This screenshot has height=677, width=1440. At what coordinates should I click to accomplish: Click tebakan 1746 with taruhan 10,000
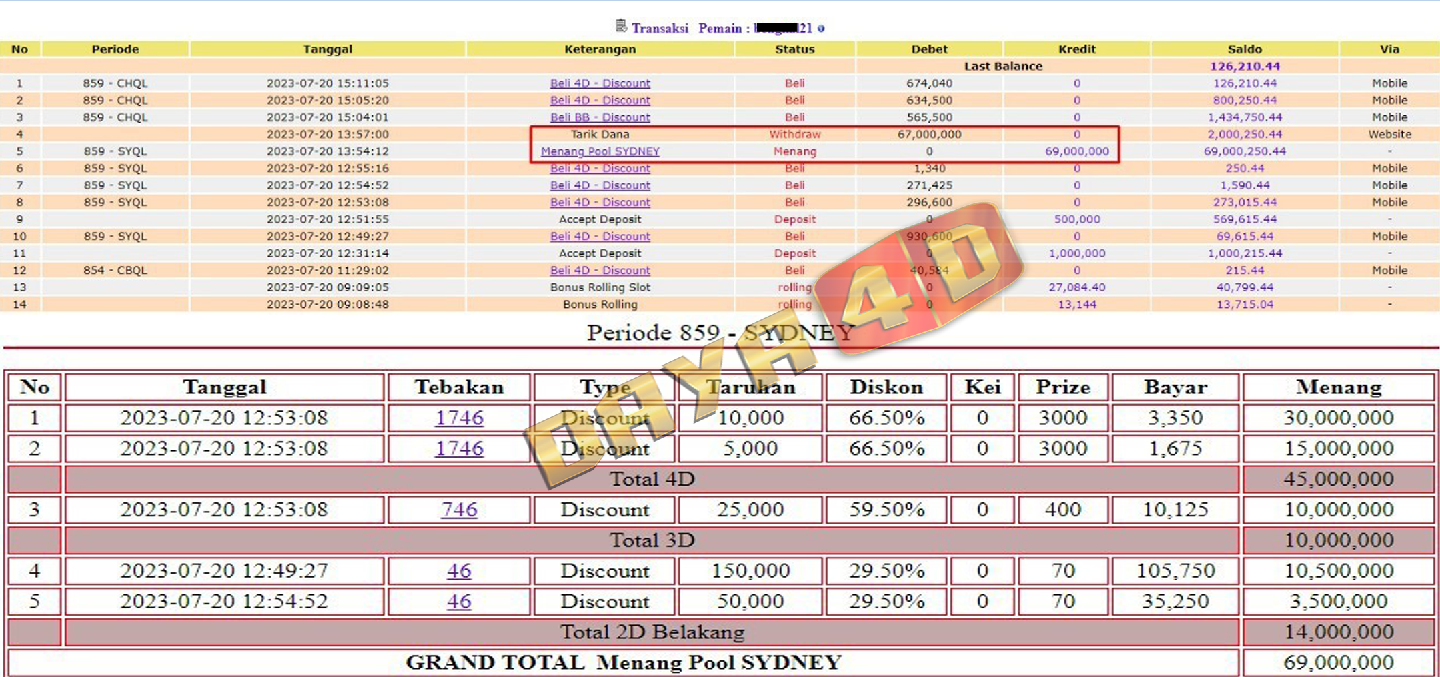[459, 418]
